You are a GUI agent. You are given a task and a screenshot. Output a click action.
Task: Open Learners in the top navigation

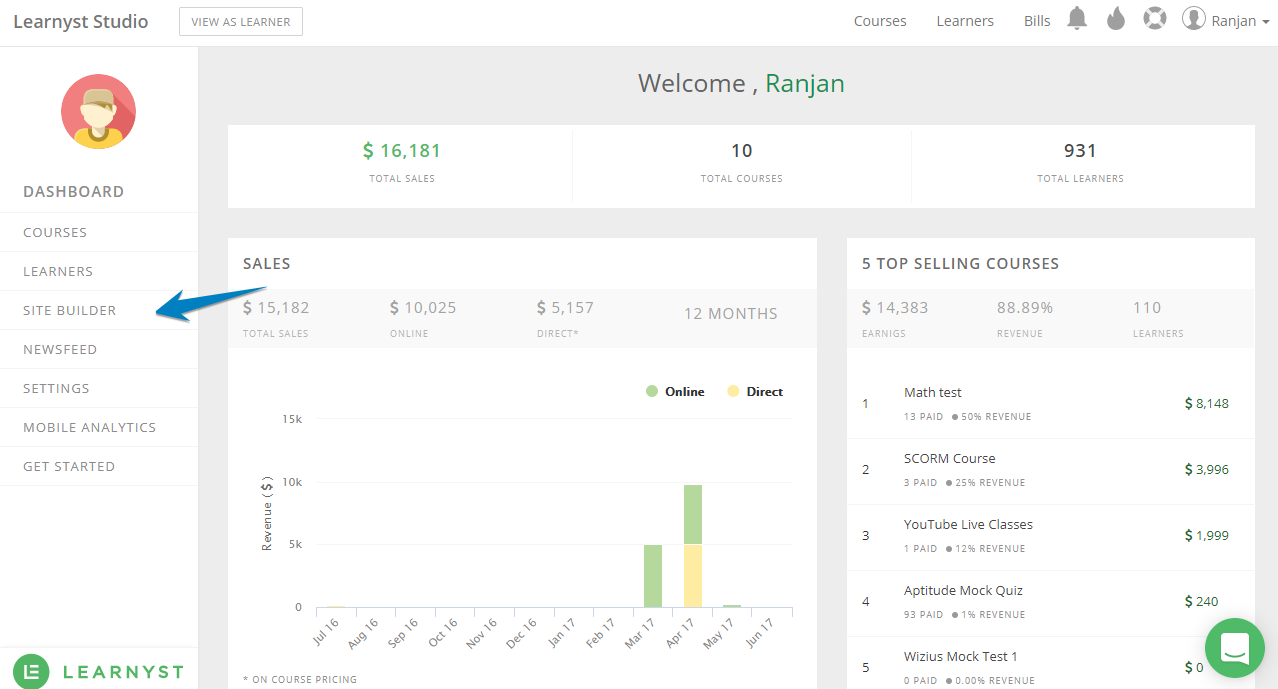tap(965, 21)
